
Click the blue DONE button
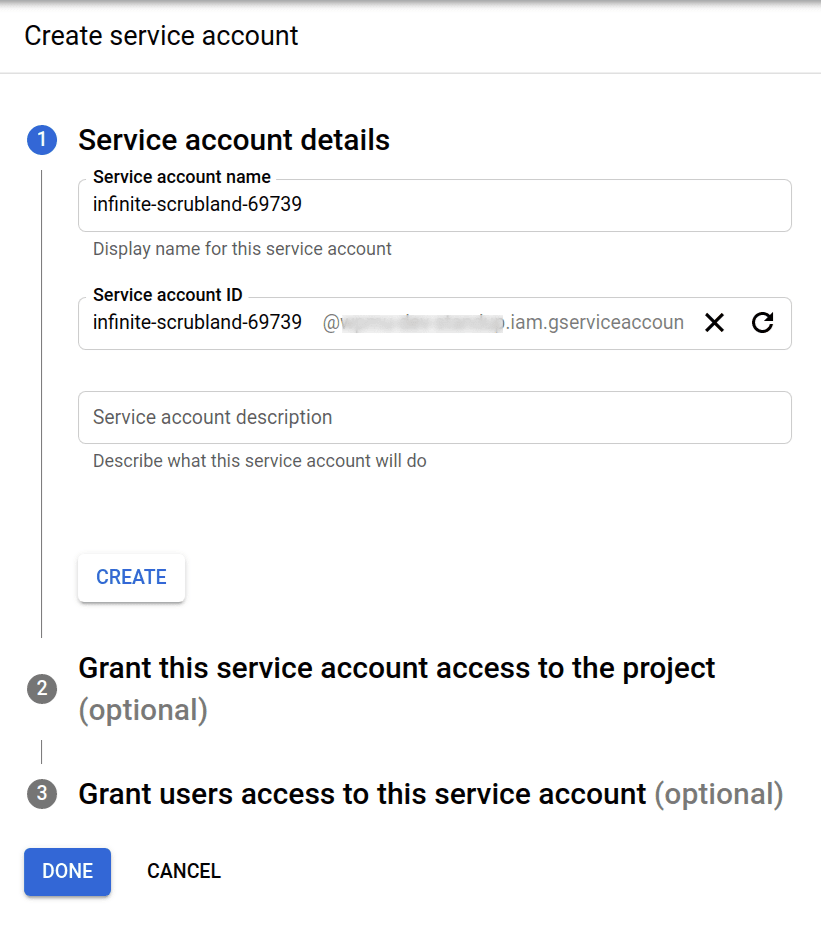(67, 871)
